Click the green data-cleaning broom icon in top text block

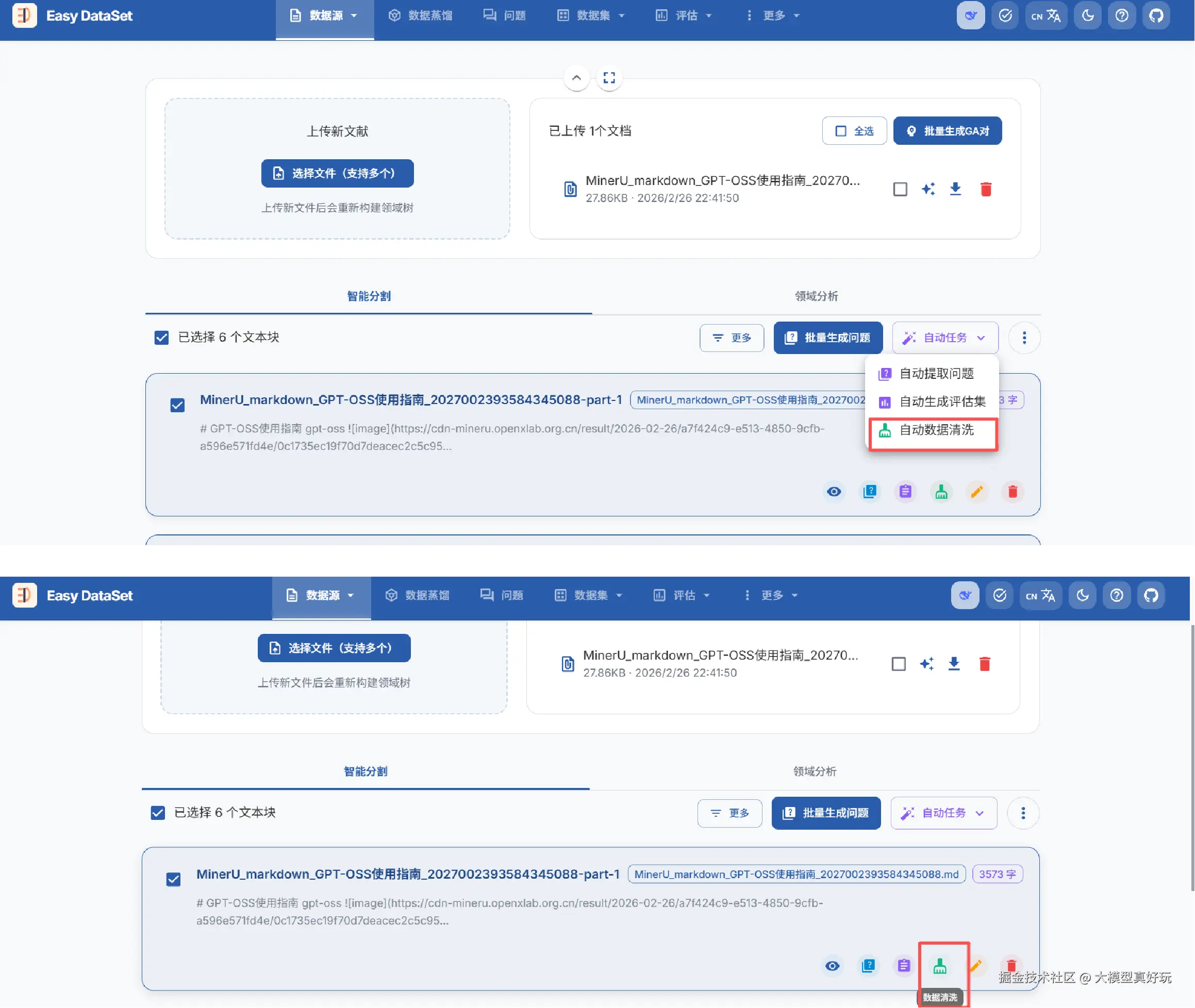pyautogui.click(x=941, y=492)
